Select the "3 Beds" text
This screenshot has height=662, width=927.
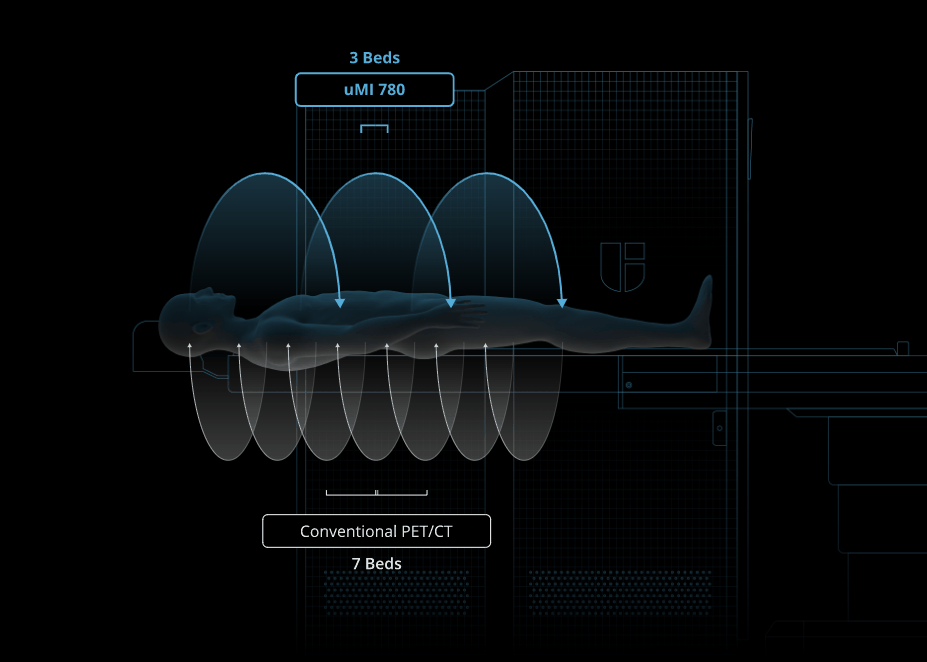coord(374,58)
